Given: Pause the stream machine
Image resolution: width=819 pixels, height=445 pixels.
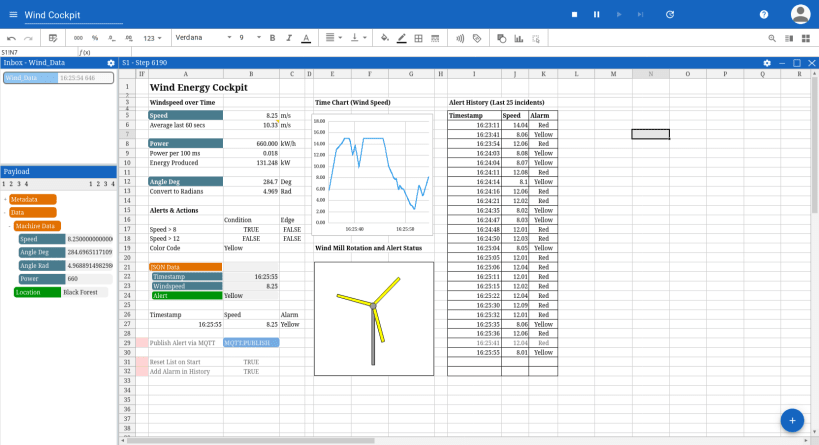Looking at the screenshot, I should [x=596, y=15].
